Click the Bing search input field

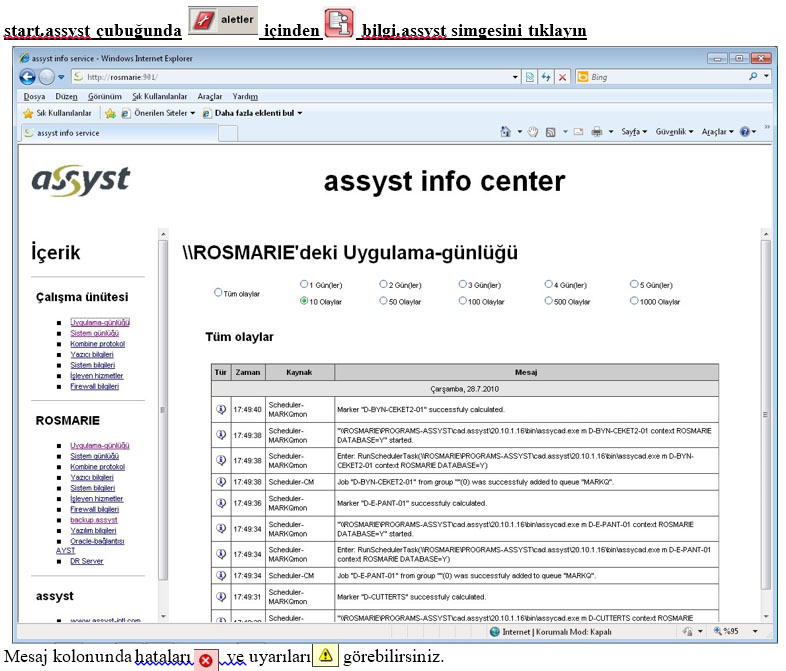click(667, 77)
